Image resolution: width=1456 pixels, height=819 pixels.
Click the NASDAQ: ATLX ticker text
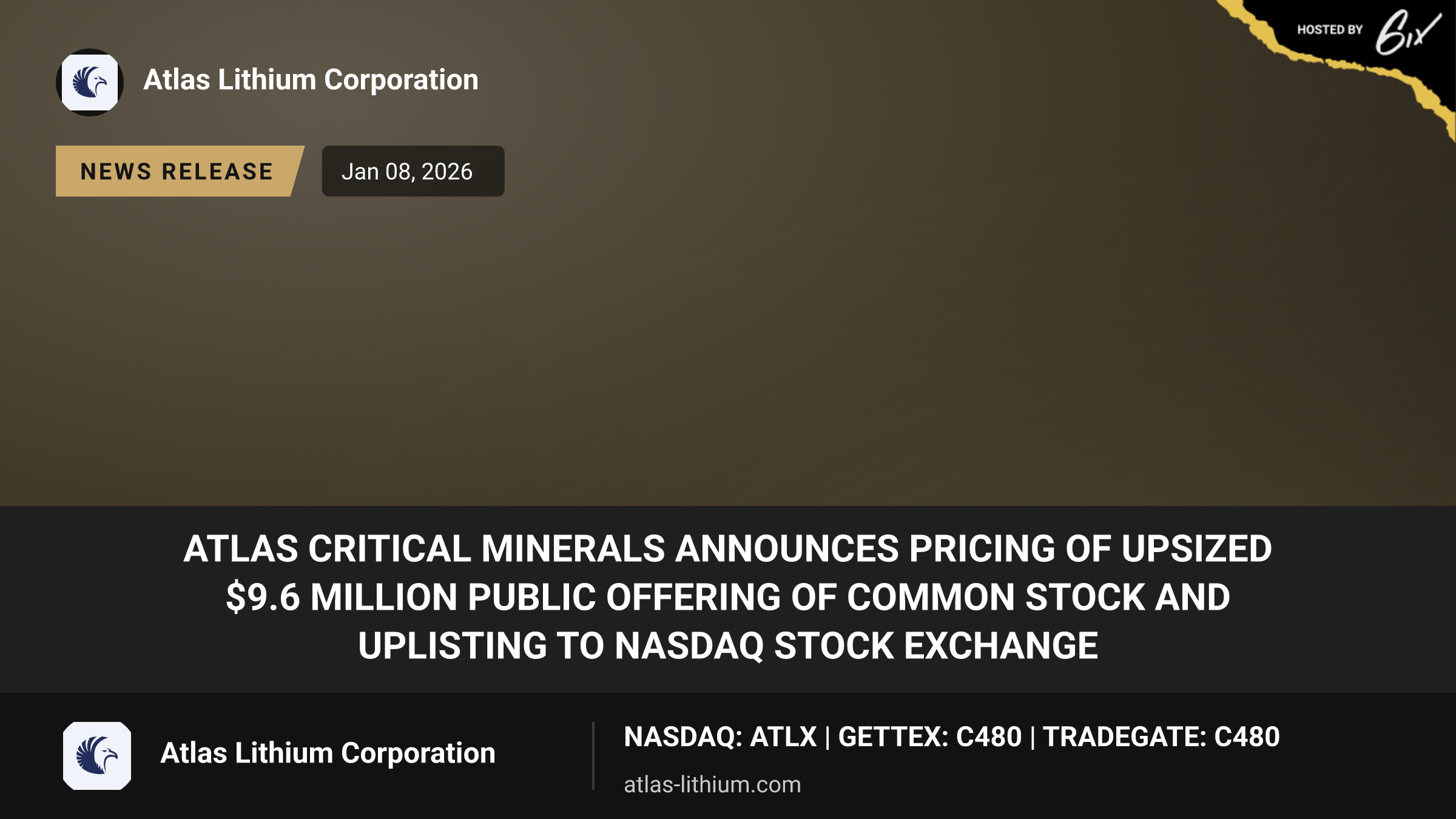[x=720, y=737]
